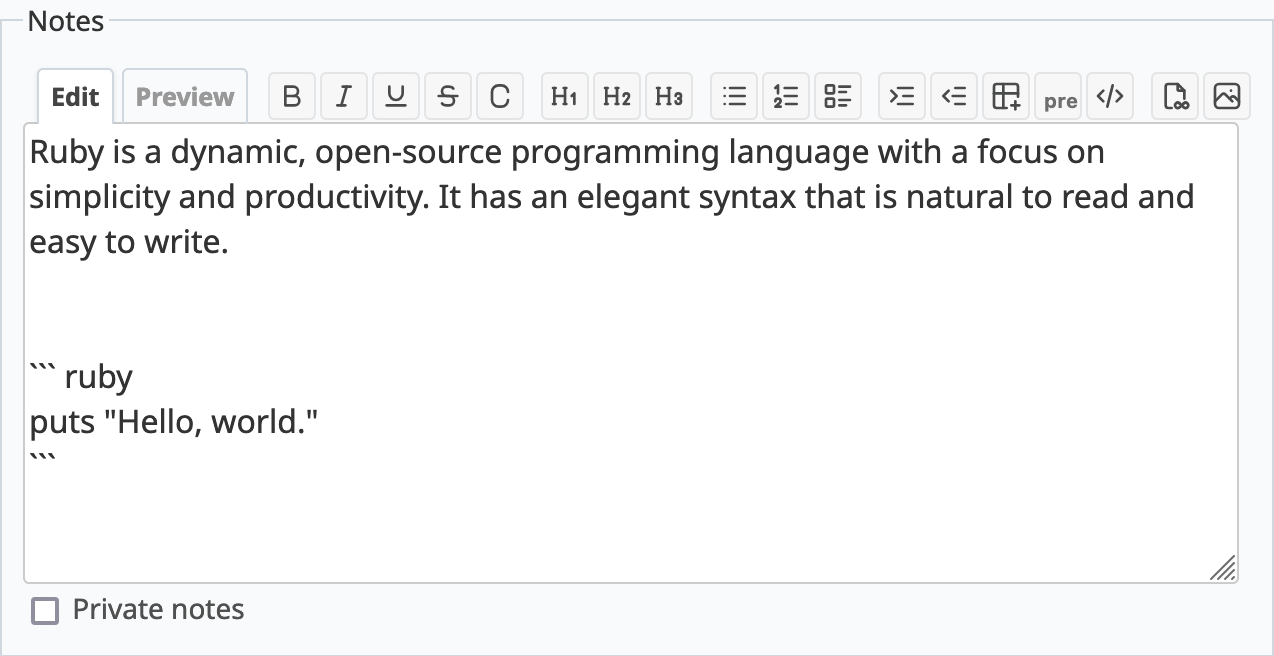The height and width of the screenshot is (656, 1274).
Task: Switch to the Preview tab
Action: (x=185, y=97)
